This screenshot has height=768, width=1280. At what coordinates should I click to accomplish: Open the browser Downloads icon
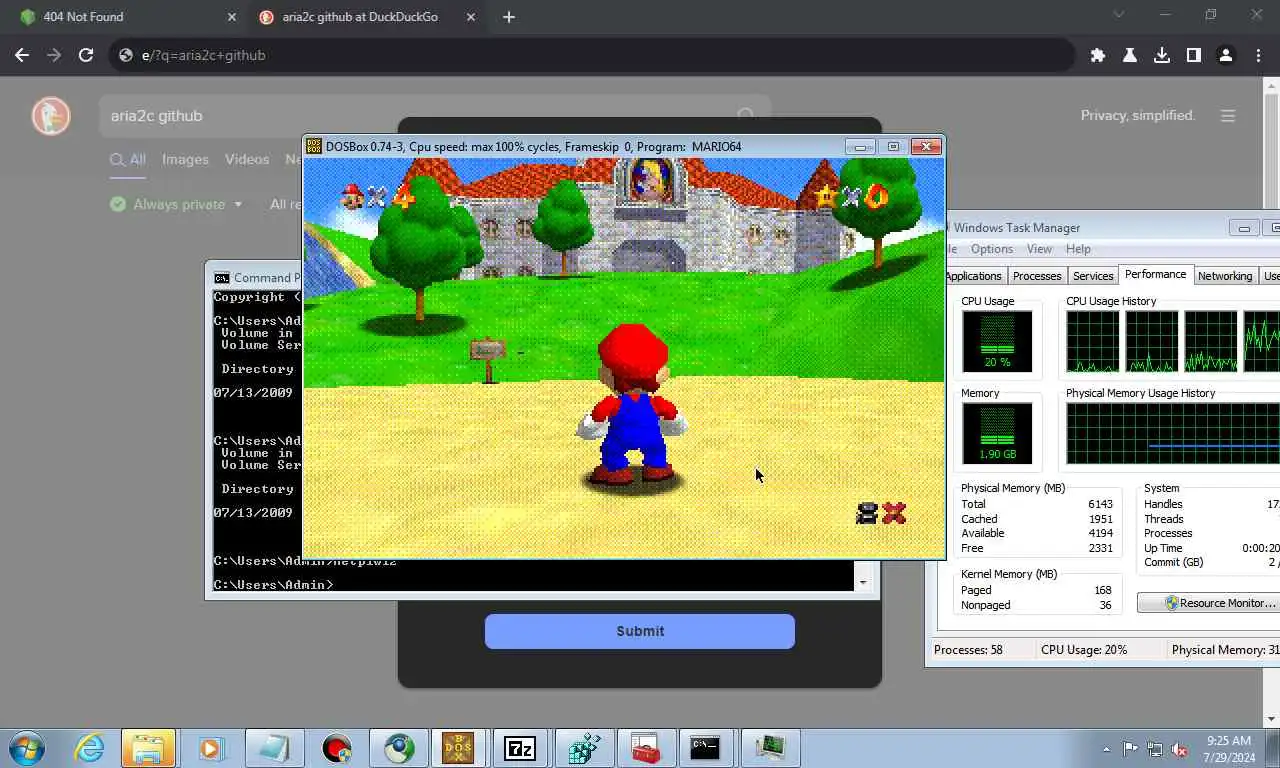click(x=1162, y=55)
